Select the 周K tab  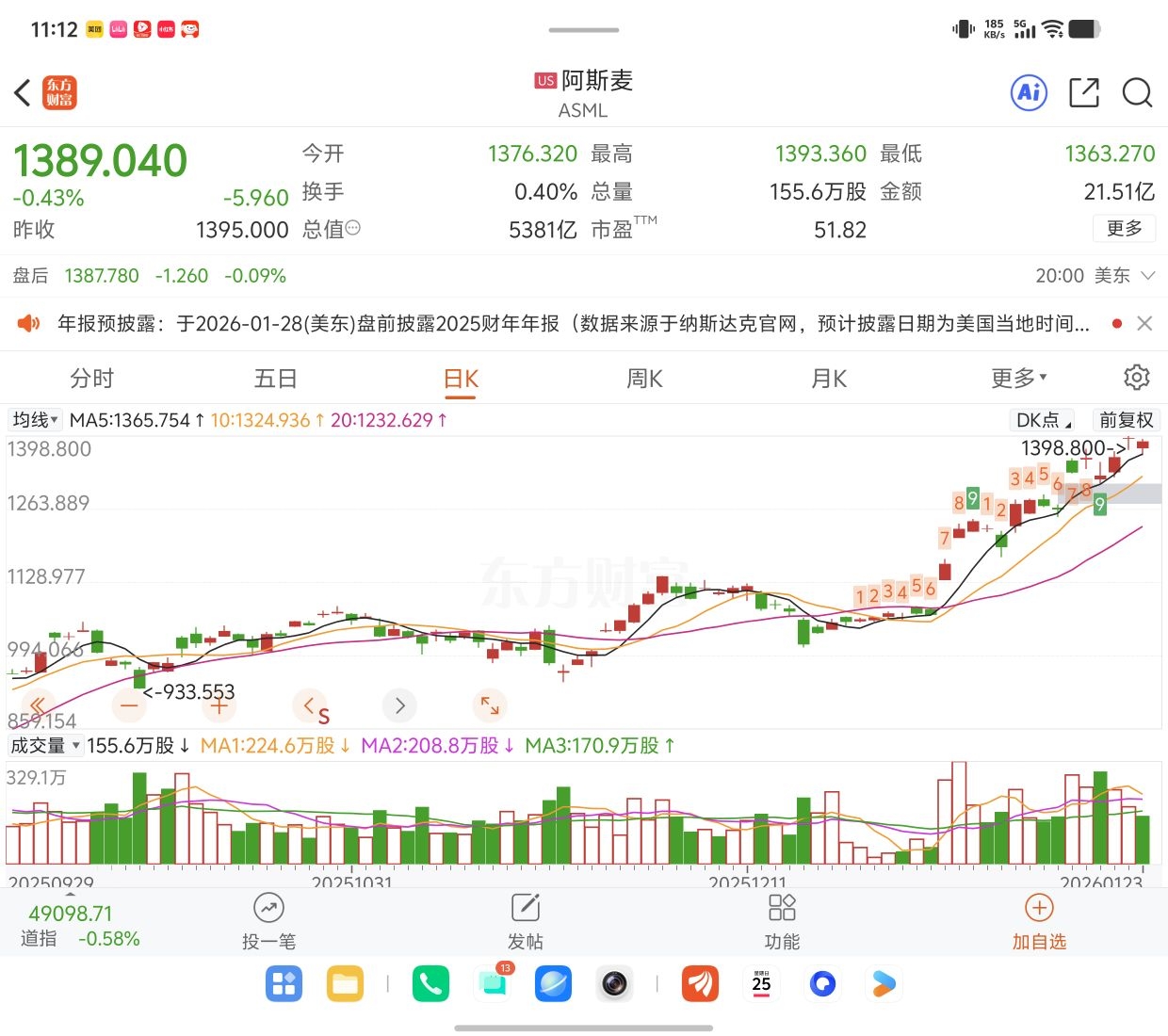click(x=645, y=379)
